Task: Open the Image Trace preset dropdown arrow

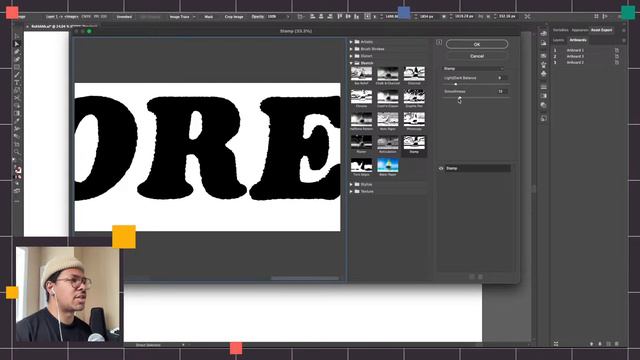Action: click(194, 17)
